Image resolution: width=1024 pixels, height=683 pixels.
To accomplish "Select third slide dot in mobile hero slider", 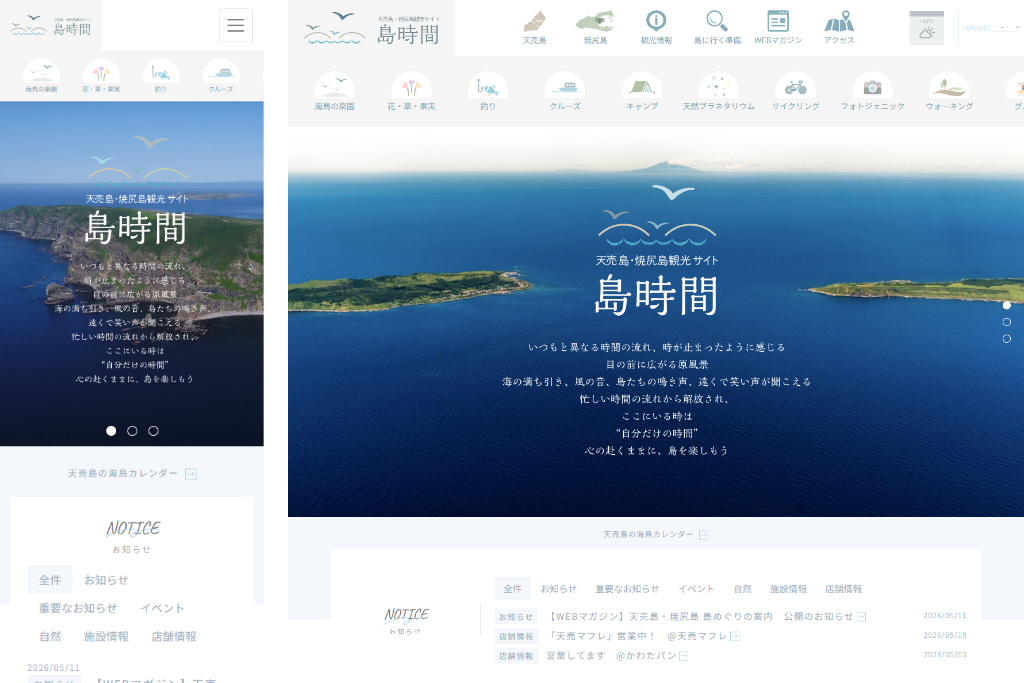I will pos(153,431).
